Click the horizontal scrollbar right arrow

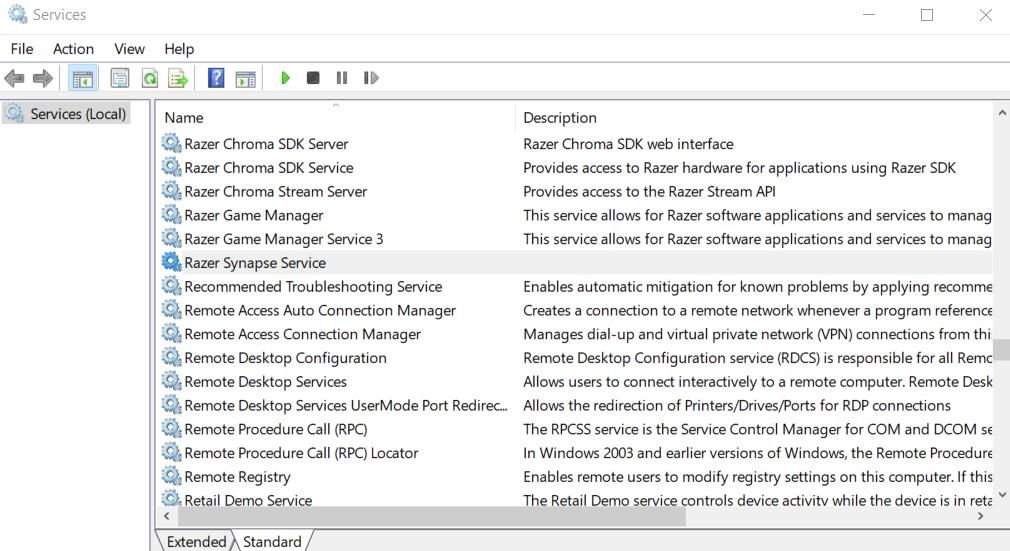pyautogui.click(x=980, y=516)
